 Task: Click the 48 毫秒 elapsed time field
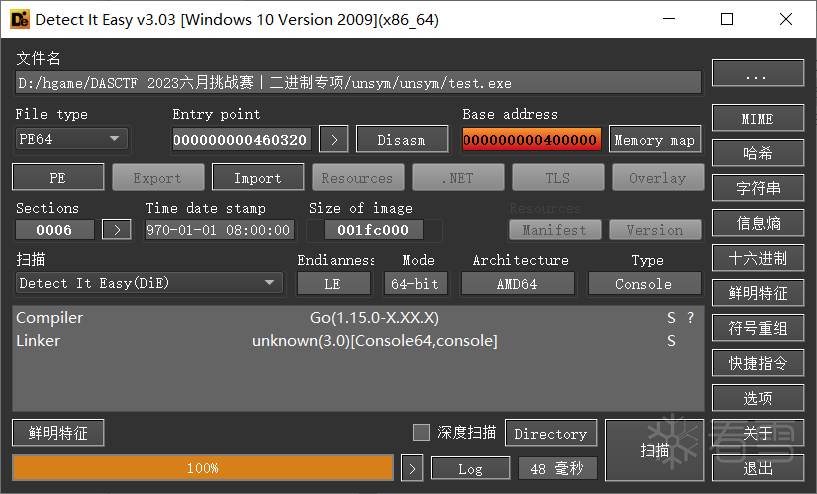point(557,468)
